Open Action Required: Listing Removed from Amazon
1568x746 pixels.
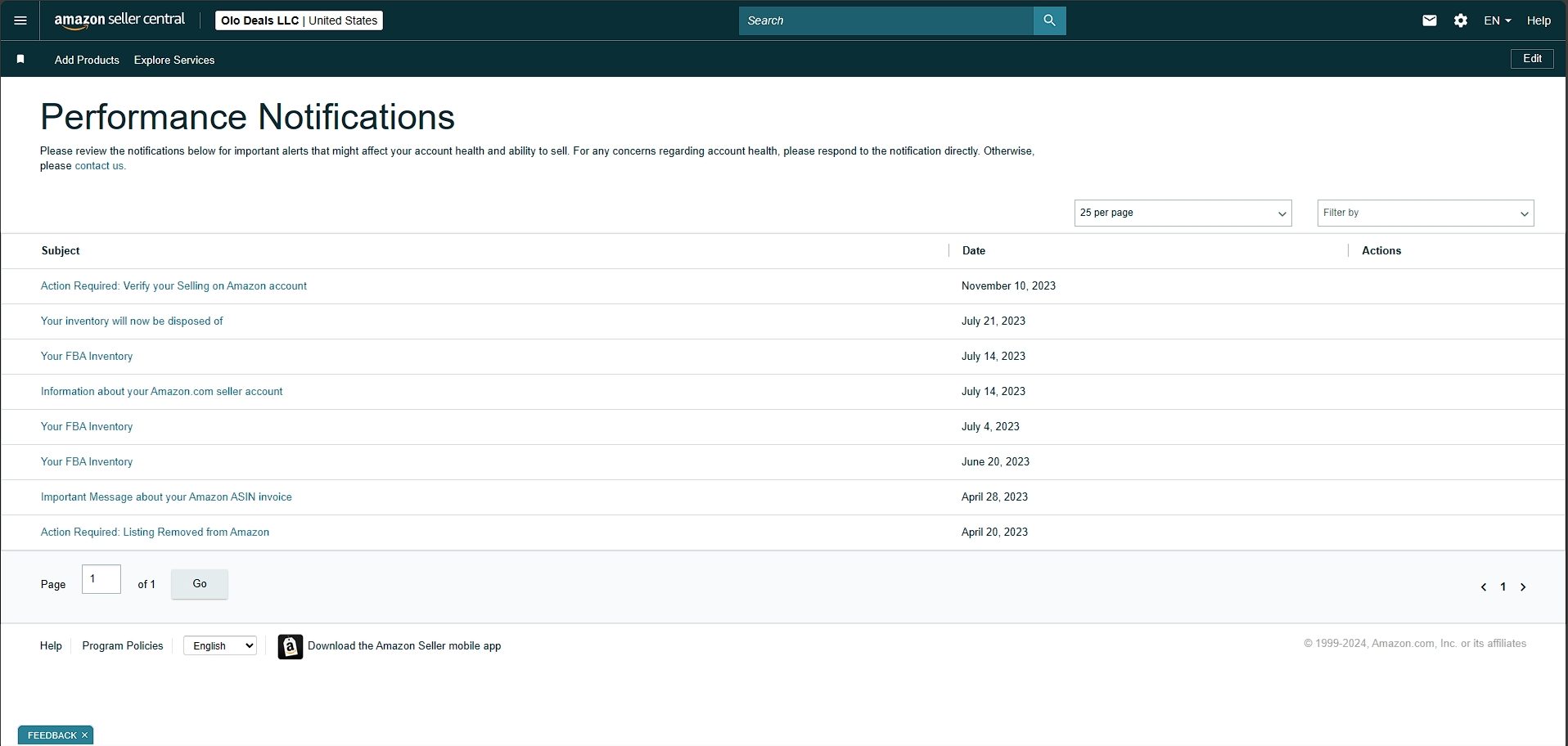point(155,533)
